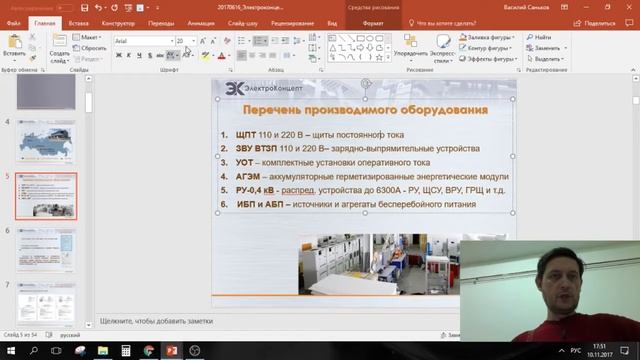Viewport: 640px width, 360px height.
Task: Center-align the paragraph text
Action: tap(252, 55)
